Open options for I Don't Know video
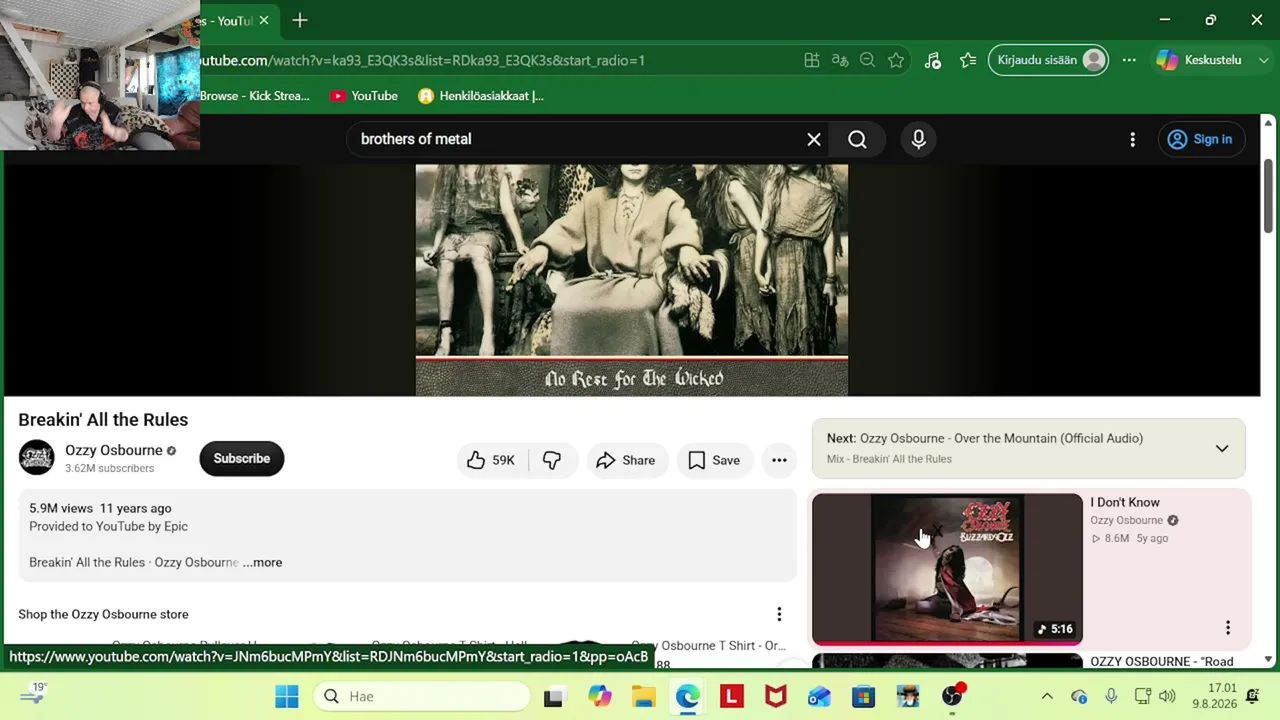The width and height of the screenshot is (1280, 720). tap(1228, 628)
